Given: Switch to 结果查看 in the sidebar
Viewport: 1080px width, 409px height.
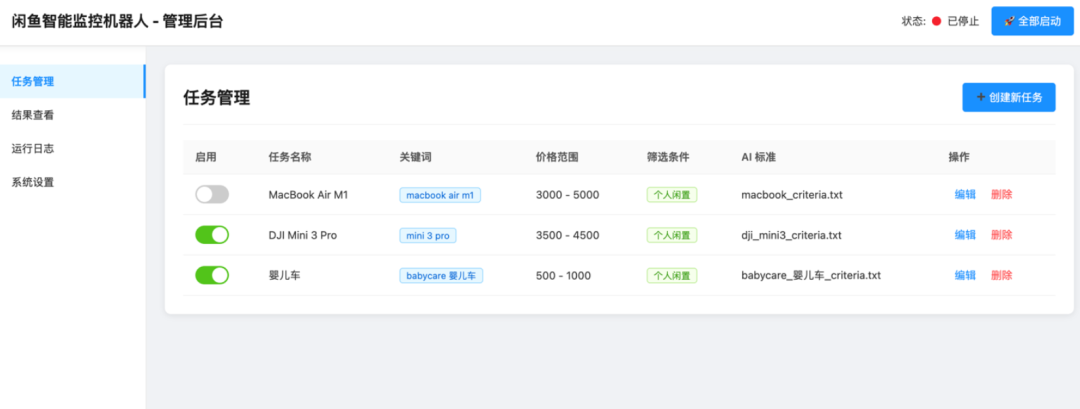Looking at the screenshot, I should pyautogui.click(x=72, y=115).
